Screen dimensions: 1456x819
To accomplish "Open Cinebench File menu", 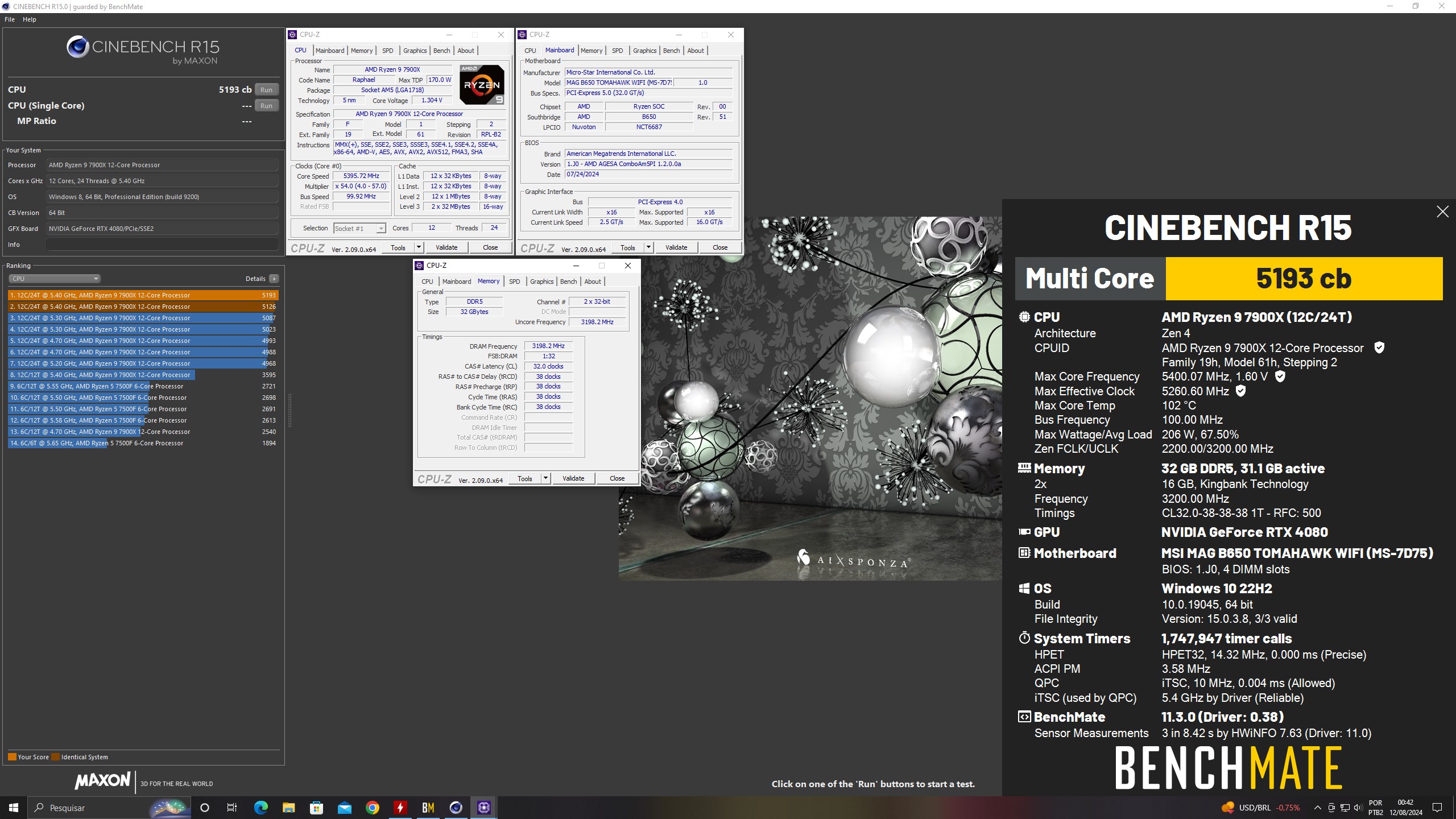I will [x=10, y=19].
